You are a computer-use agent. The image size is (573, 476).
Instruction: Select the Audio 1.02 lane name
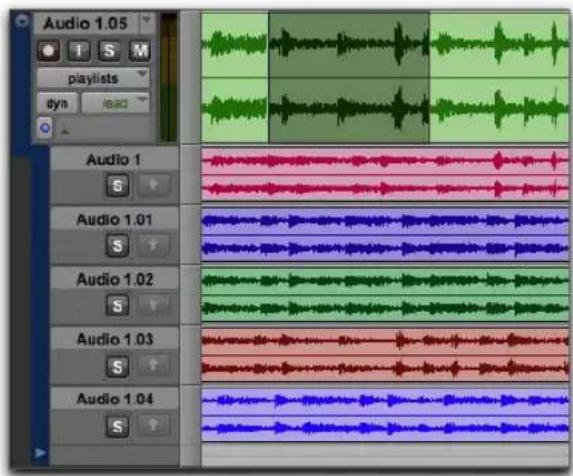(x=114, y=280)
